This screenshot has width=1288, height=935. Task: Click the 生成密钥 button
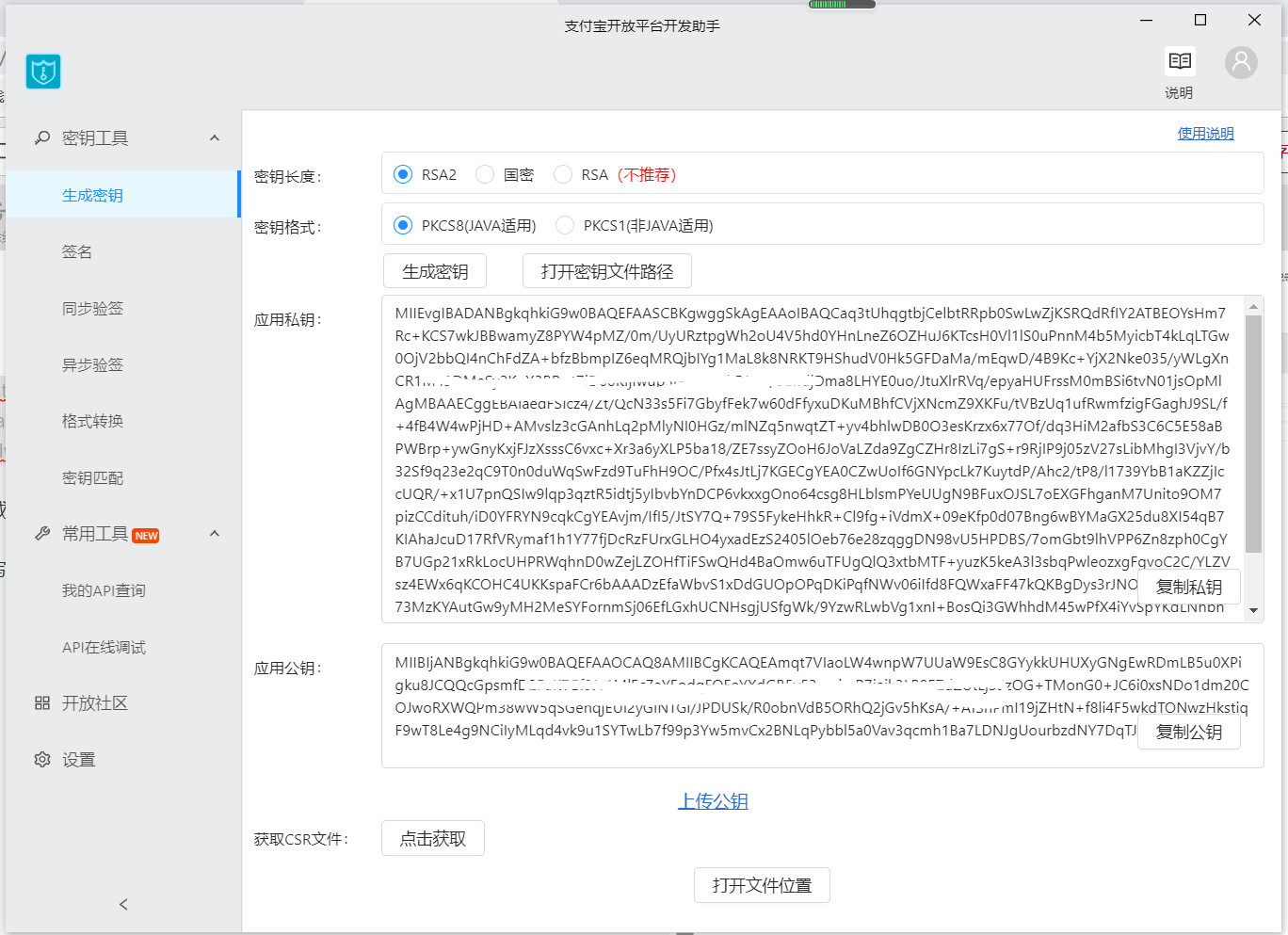tap(435, 271)
